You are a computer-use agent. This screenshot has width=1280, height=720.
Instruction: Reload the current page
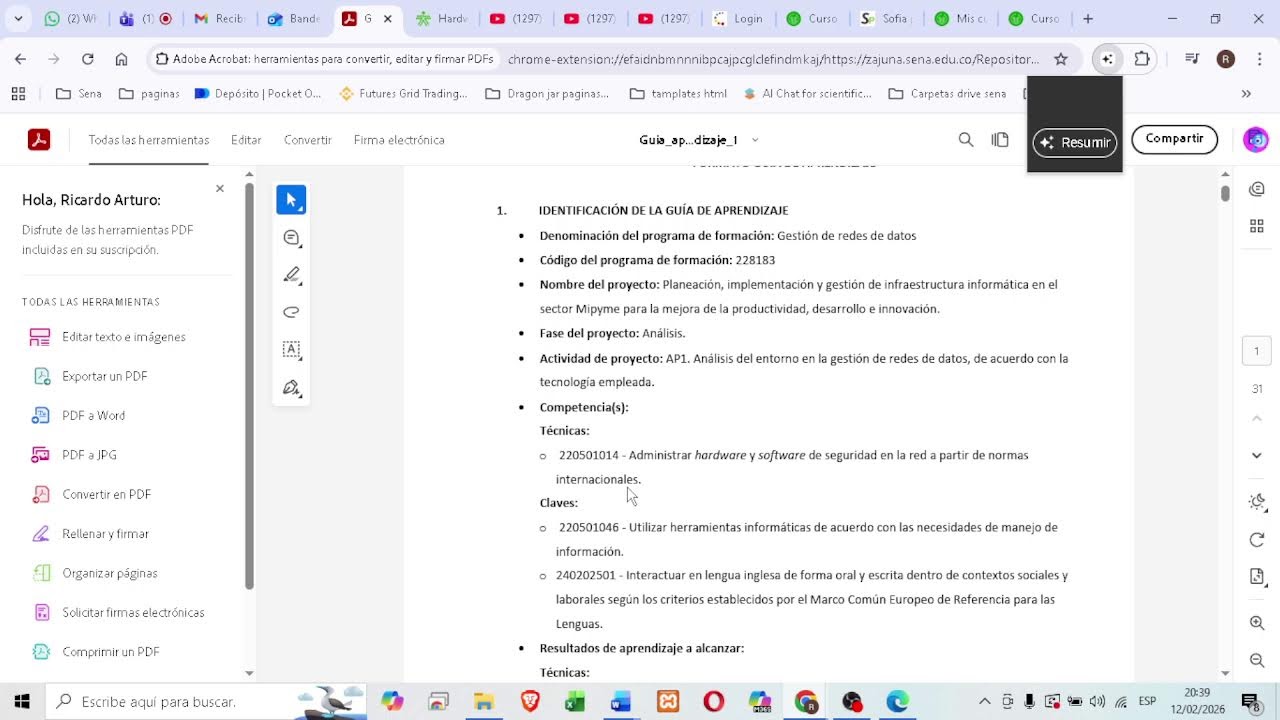87,59
